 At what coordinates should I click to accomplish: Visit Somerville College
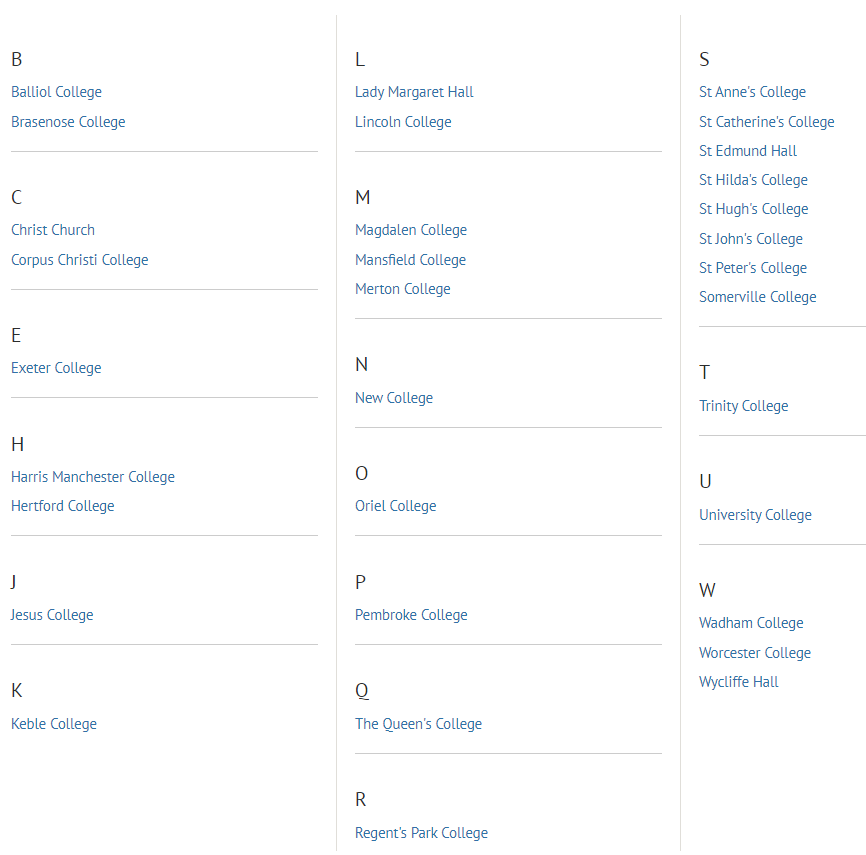(x=758, y=297)
